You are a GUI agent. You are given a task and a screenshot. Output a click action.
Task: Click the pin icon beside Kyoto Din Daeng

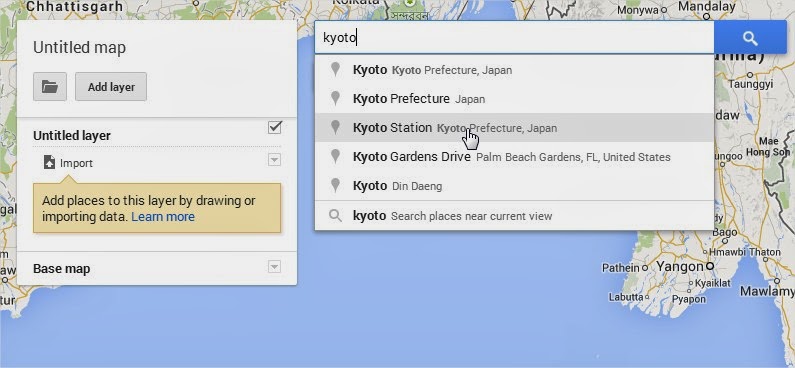point(335,185)
